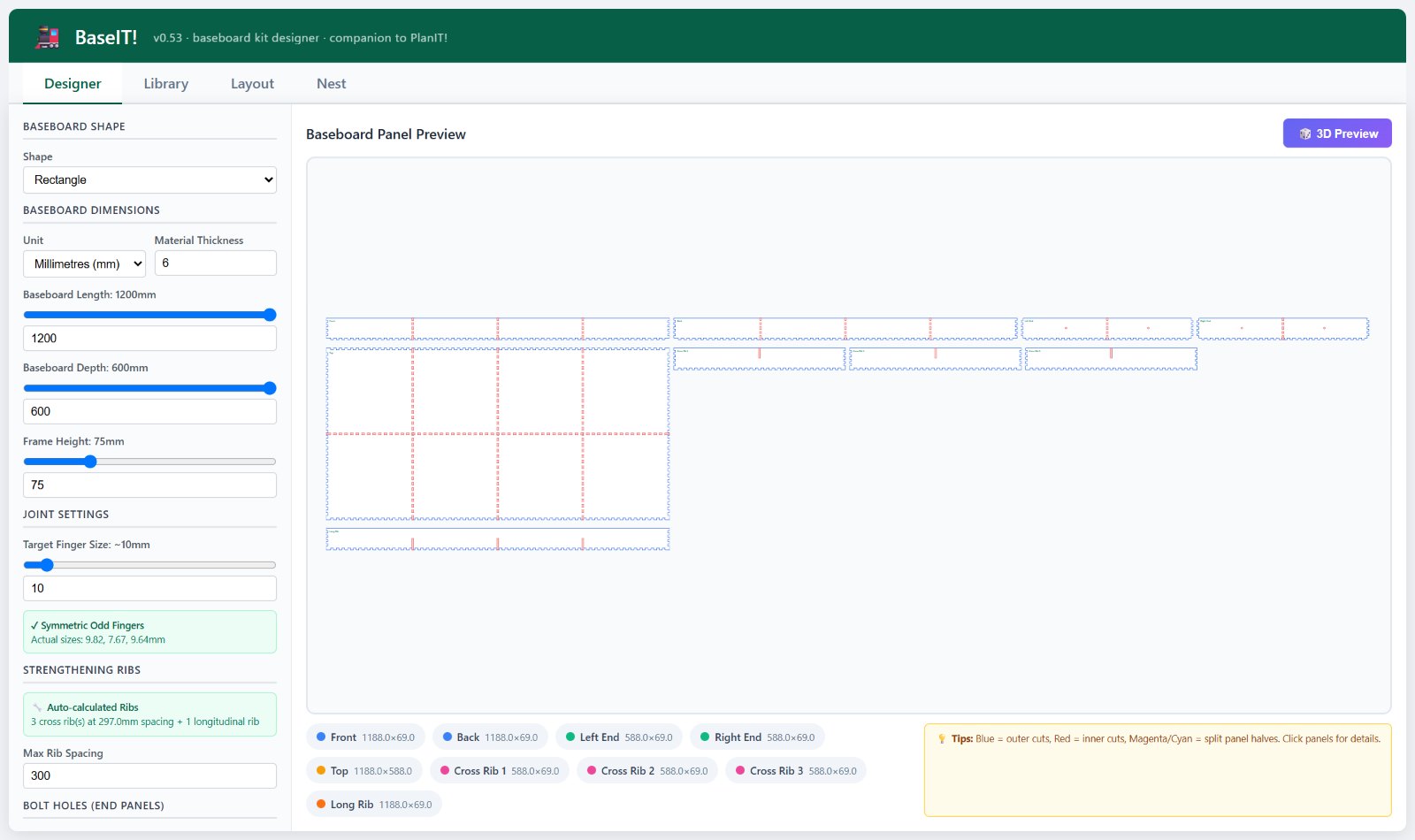The width and height of the screenshot is (1415, 840).
Task: Select the Top panel legend chip
Action: (364, 771)
